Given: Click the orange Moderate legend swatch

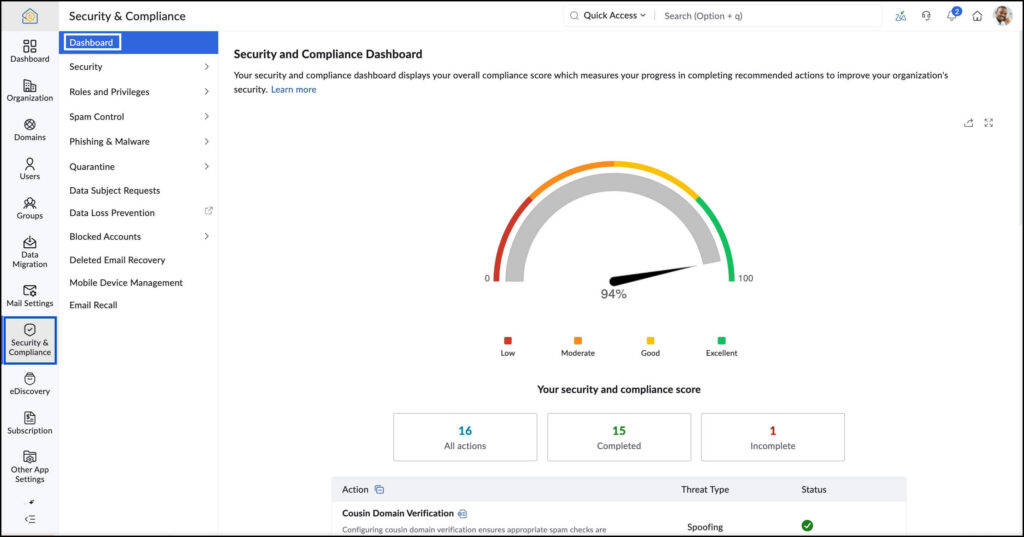Looking at the screenshot, I should tap(578, 340).
